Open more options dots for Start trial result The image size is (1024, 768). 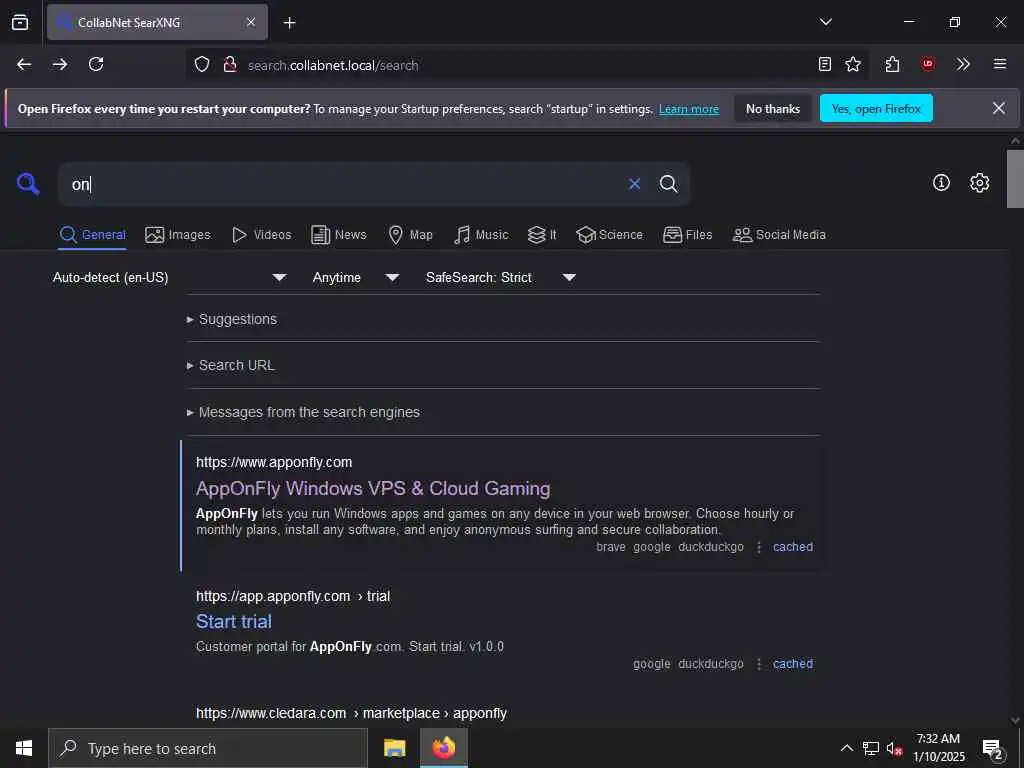pos(758,664)
